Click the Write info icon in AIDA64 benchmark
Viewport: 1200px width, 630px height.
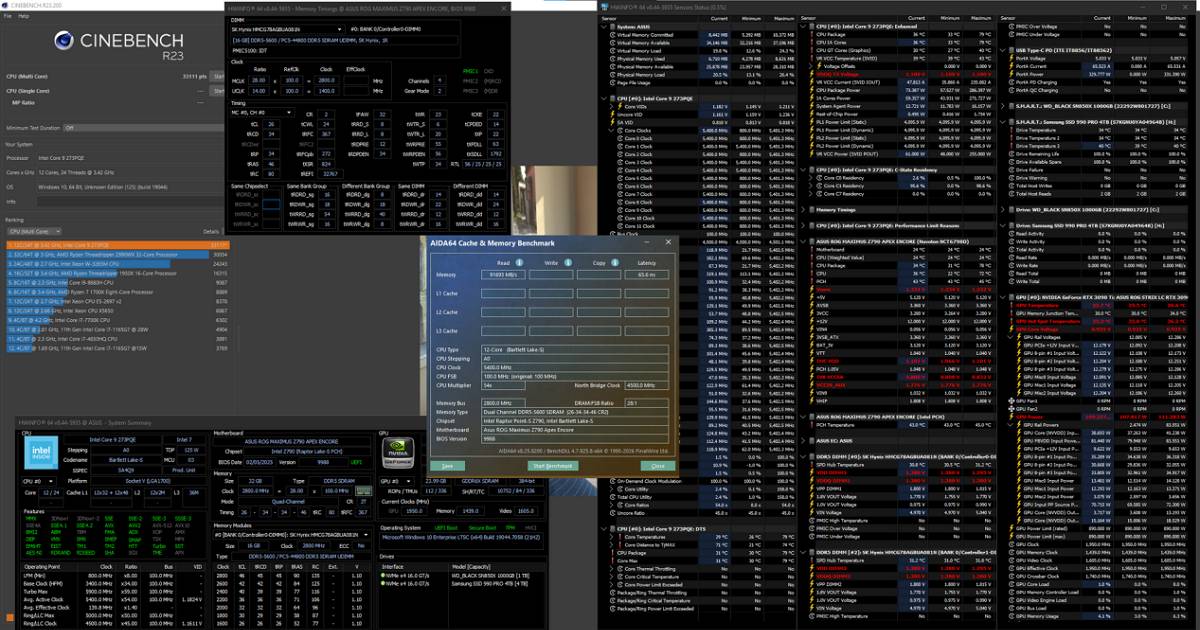(567, 261)
